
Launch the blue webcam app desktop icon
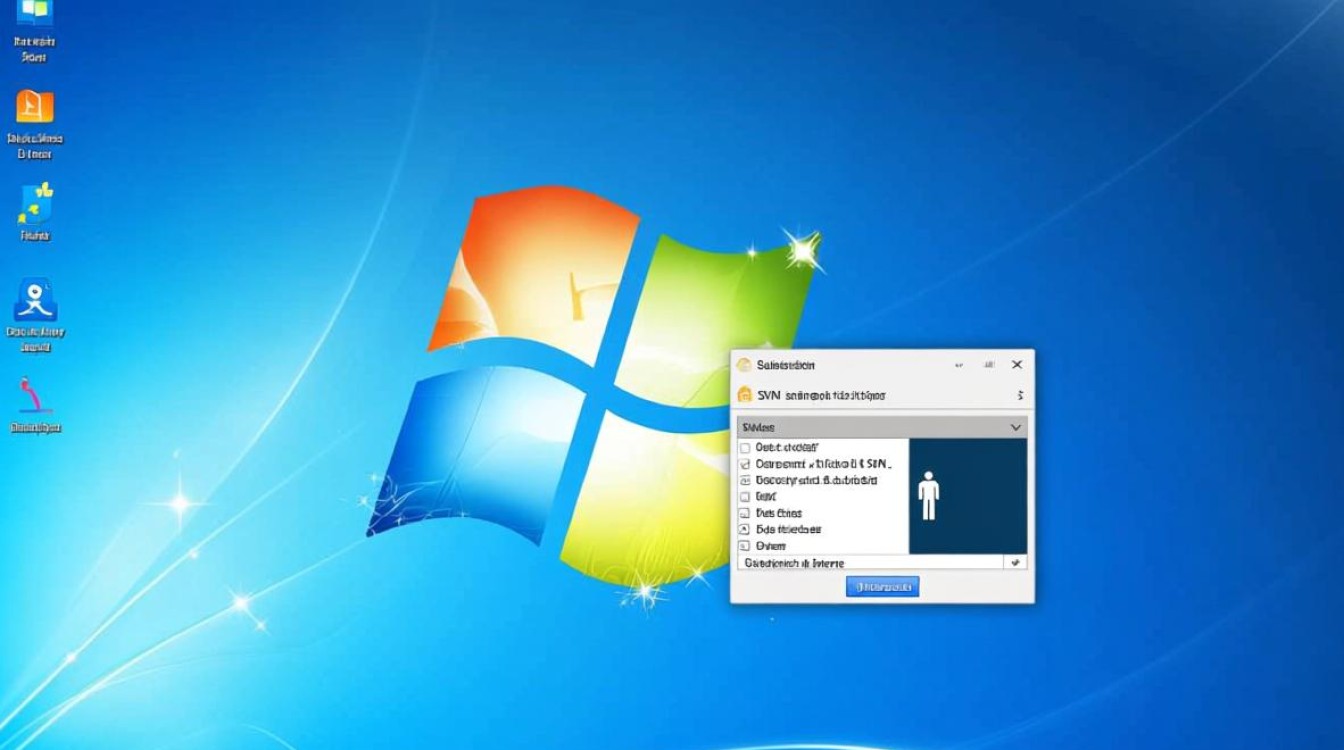[x=35, y=297]
